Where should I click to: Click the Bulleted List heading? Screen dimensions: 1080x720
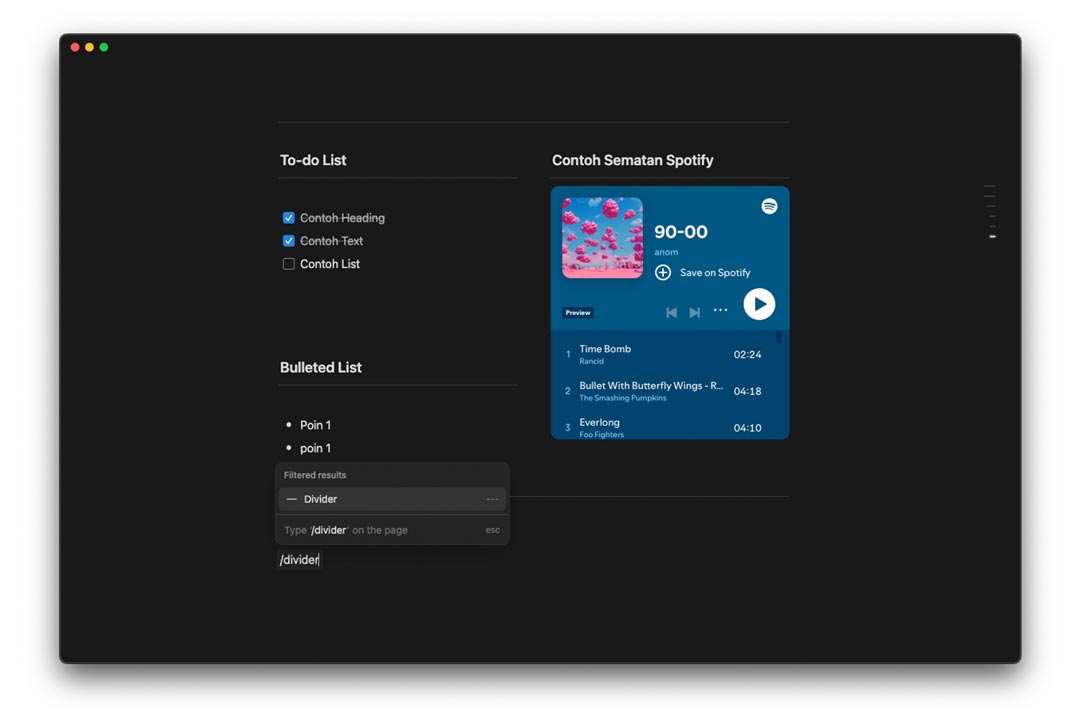[x=320, y=367]
